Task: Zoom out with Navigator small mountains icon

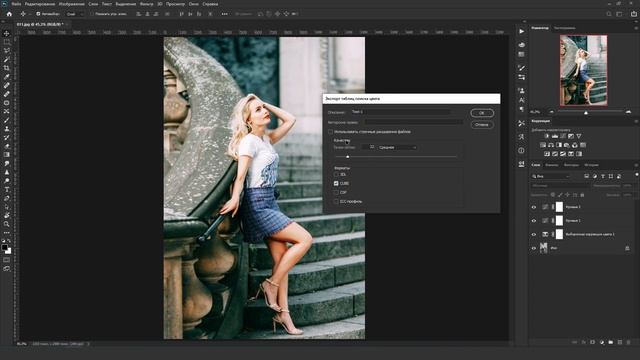Action: pos(551,111)
